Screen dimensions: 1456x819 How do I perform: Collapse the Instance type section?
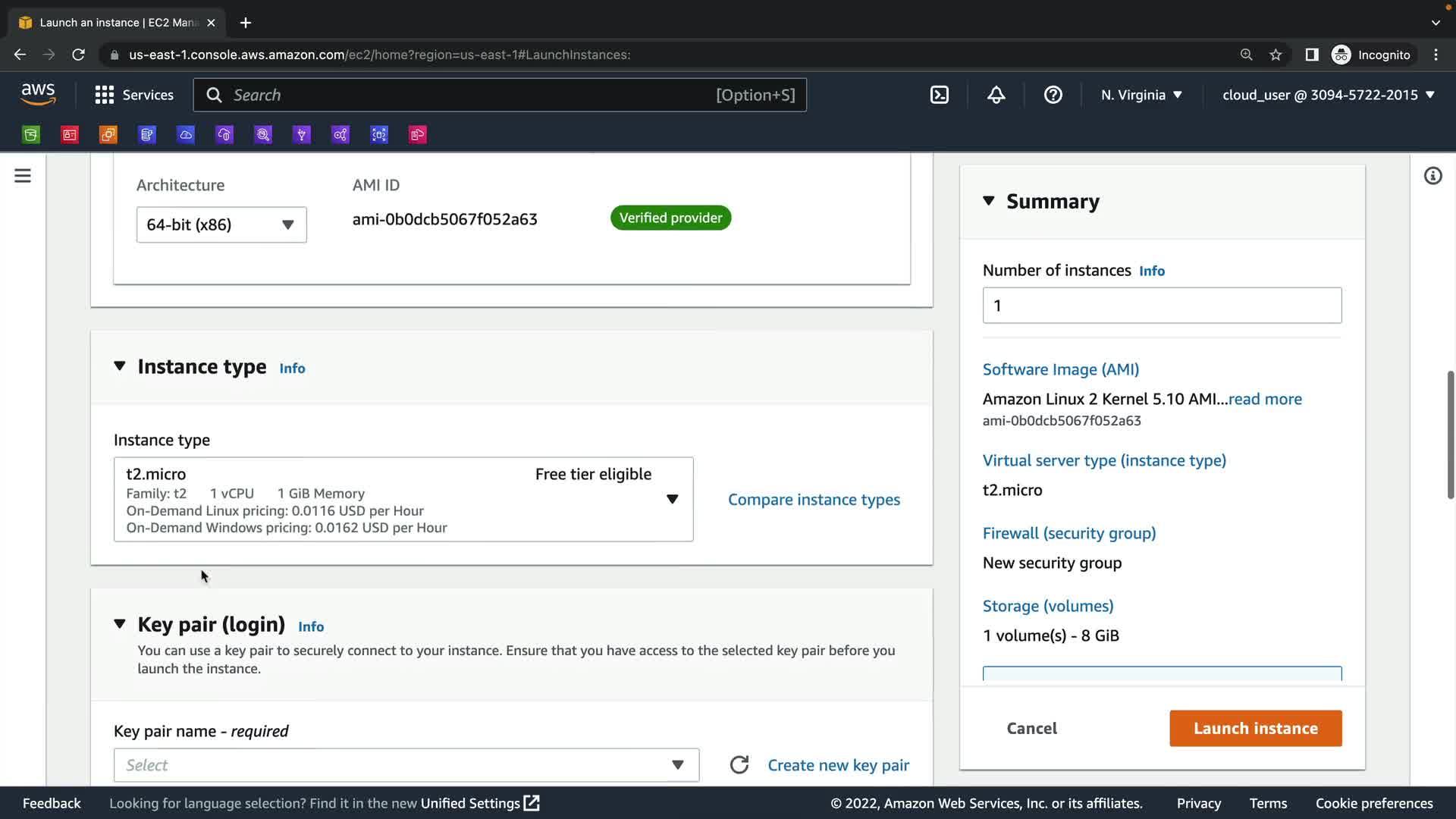coord(120,366)
